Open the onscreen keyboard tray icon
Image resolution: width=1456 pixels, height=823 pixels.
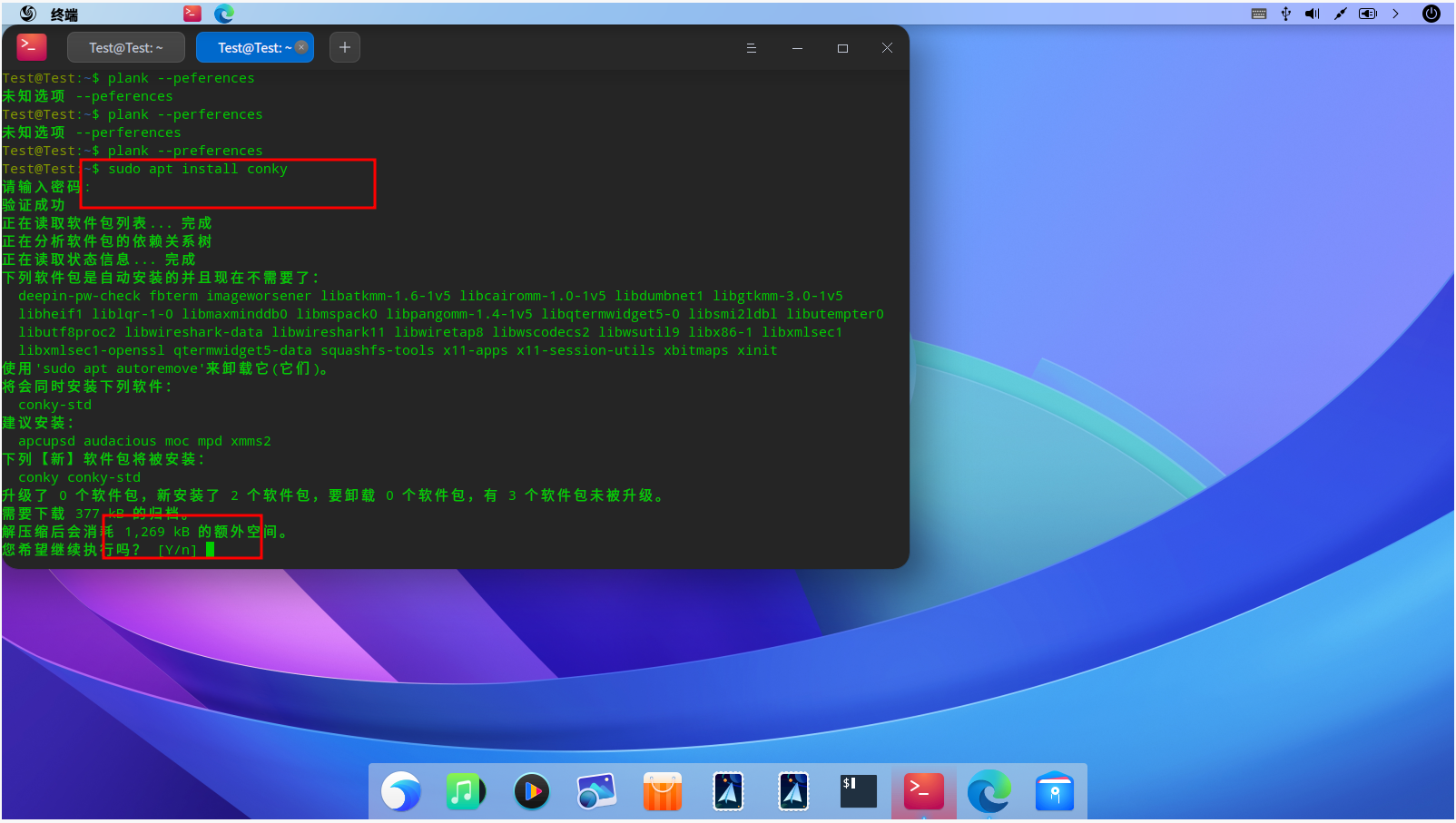pos(1259,14)
